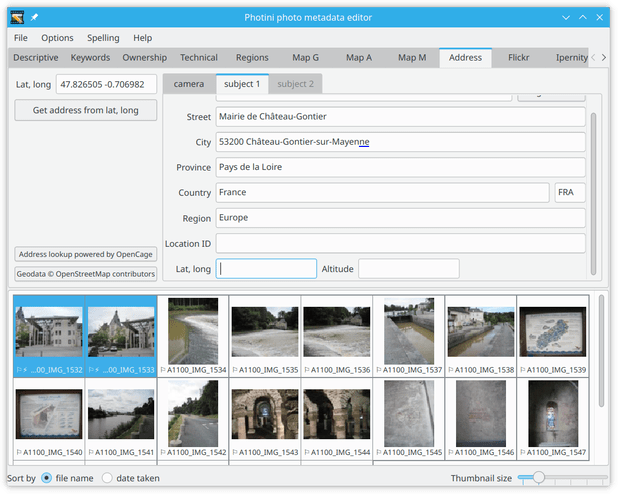
Task: Click the Altitude field
Action: tap(409, 268)
